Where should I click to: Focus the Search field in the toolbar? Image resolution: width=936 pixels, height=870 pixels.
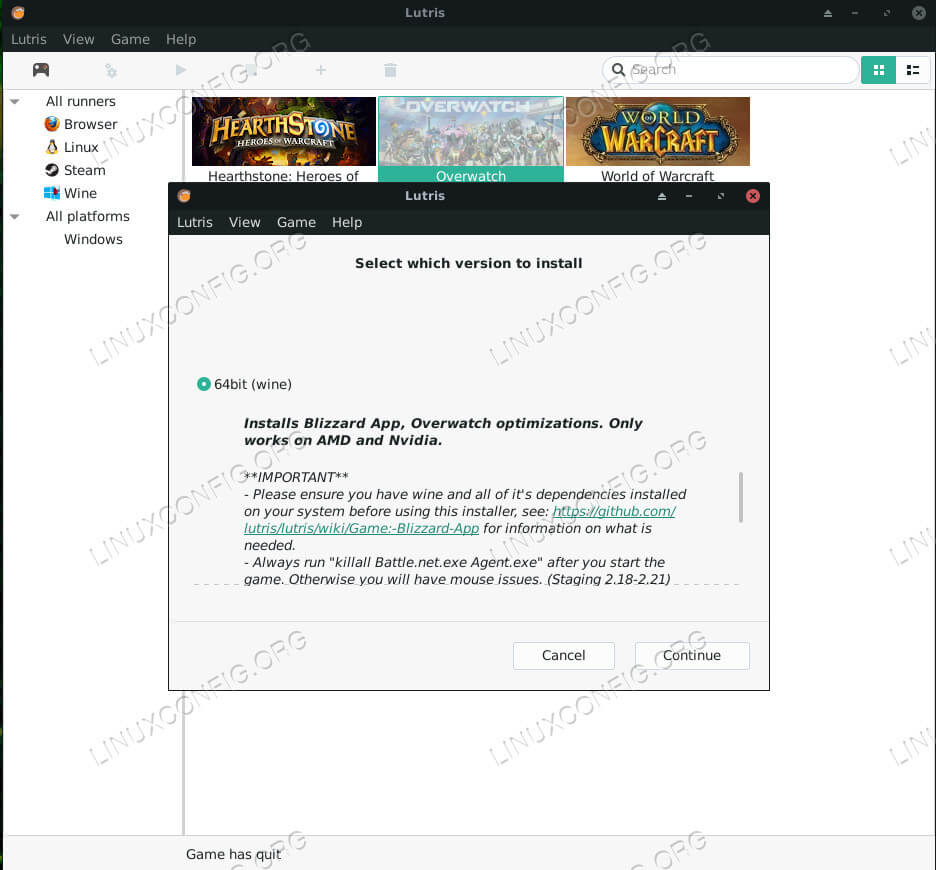pyautogui.click(x=730, y=70)
